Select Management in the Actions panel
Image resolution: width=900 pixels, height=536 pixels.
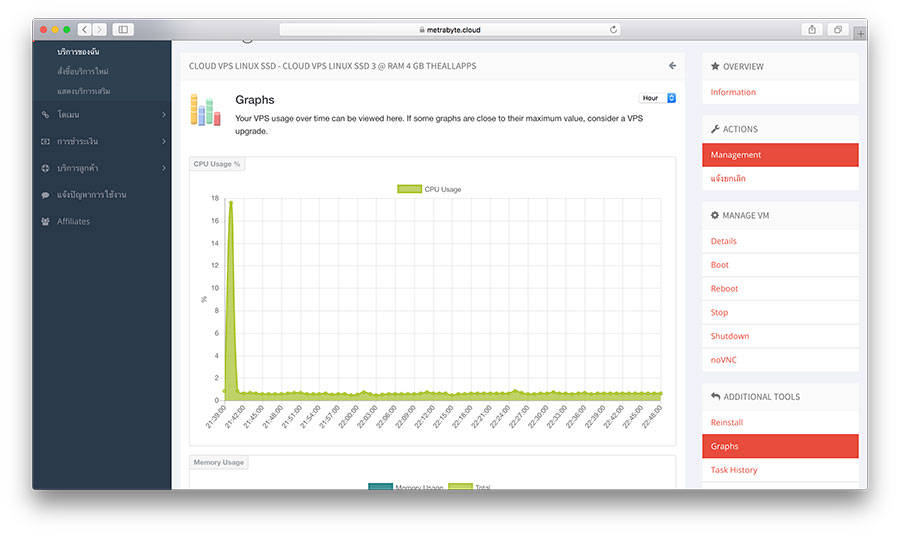(780, 155)
